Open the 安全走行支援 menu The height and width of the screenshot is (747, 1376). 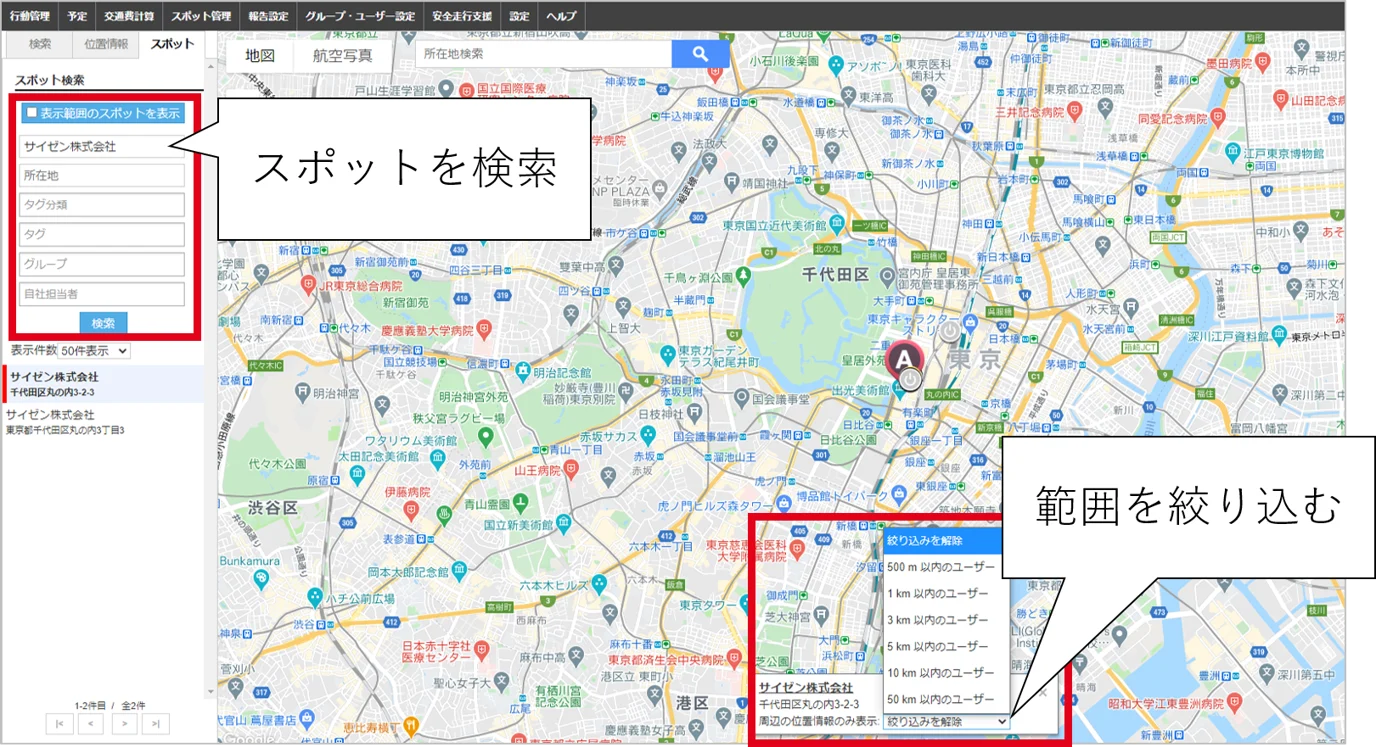pyautogui.click(x=463, y=16)
